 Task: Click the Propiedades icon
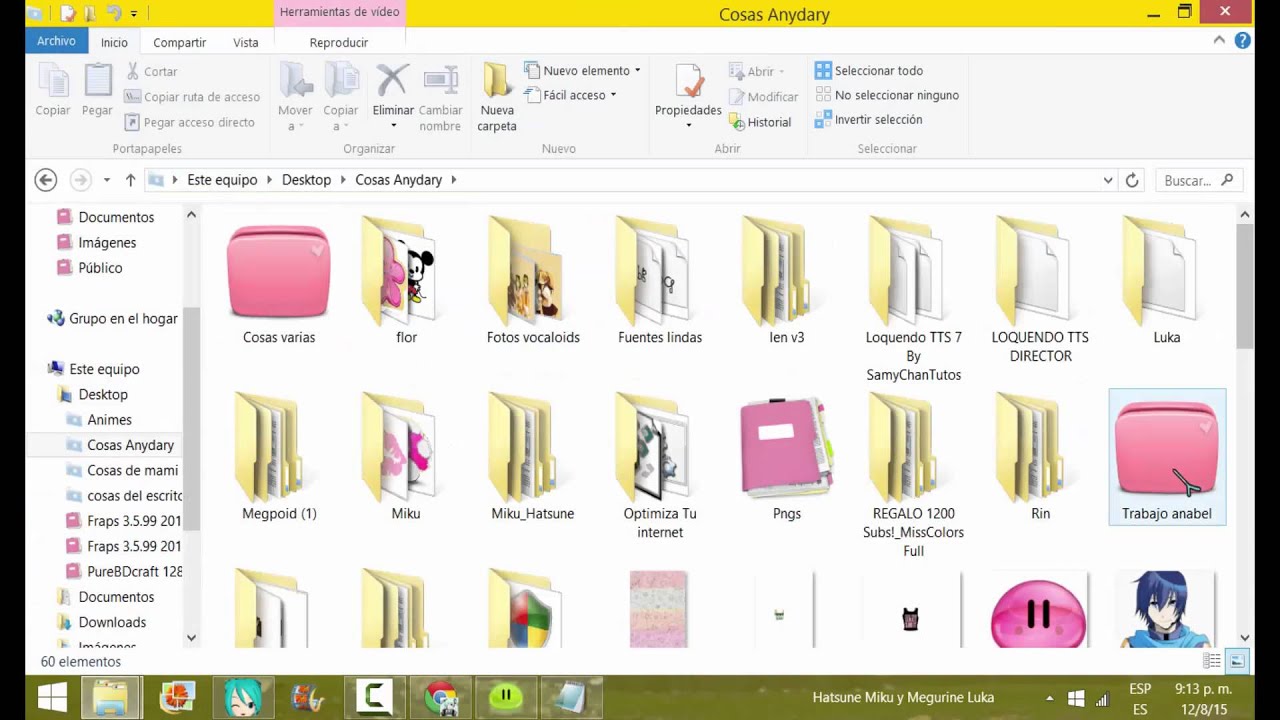[x=688, y=80]
